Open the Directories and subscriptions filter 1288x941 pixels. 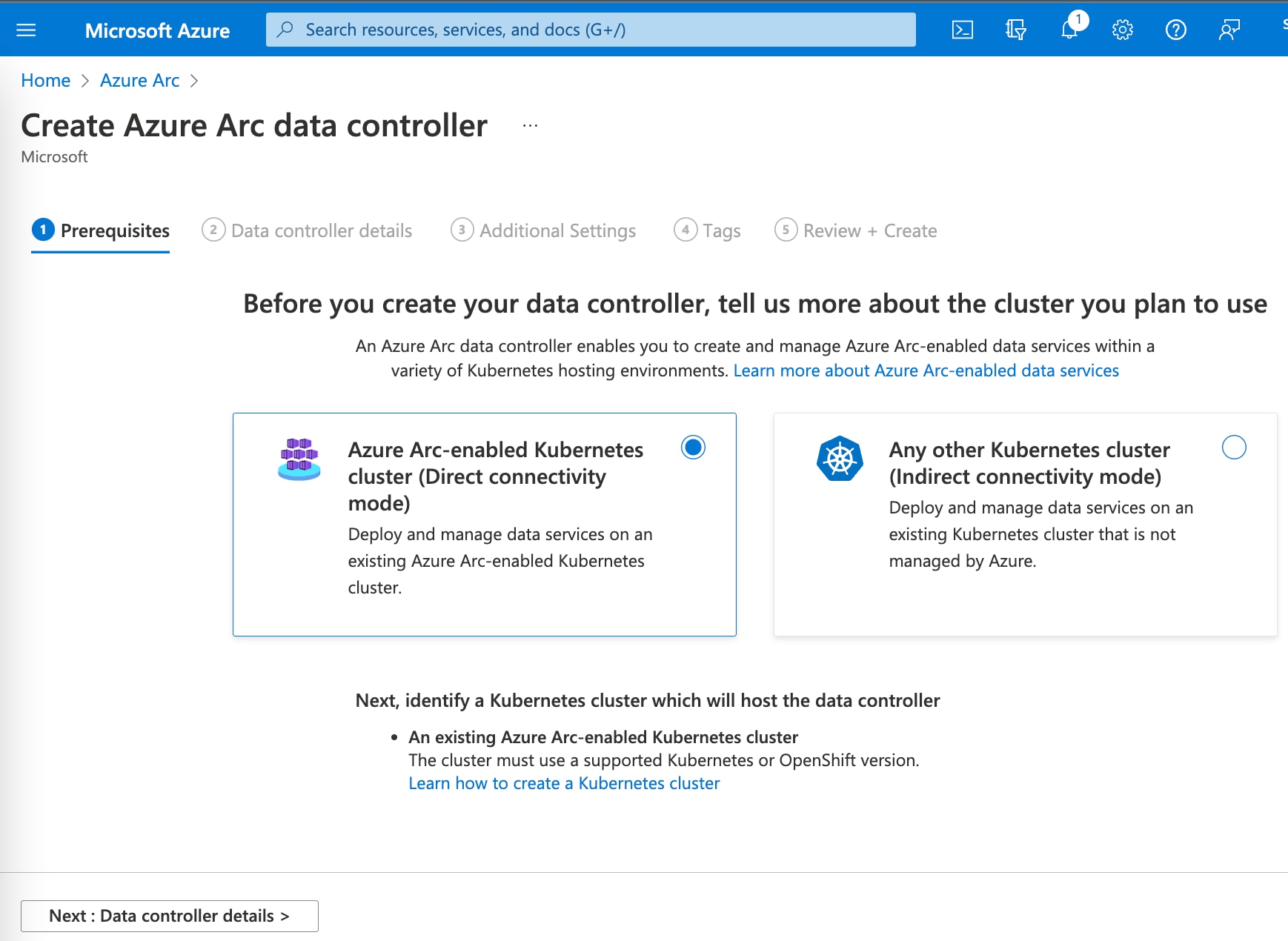click(x=1015, y=30)
